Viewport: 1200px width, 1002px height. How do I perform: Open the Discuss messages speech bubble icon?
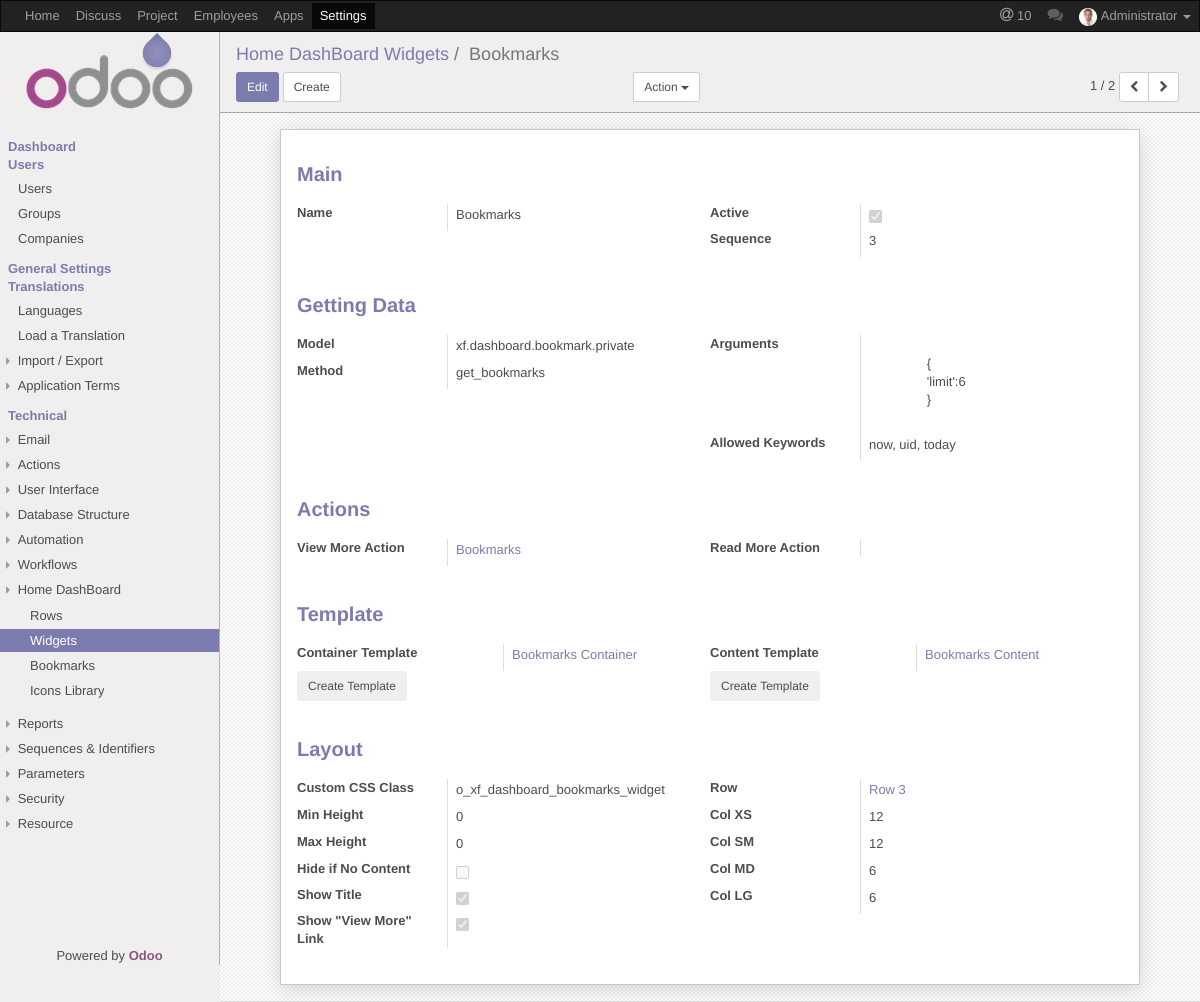coord(1054,15)
